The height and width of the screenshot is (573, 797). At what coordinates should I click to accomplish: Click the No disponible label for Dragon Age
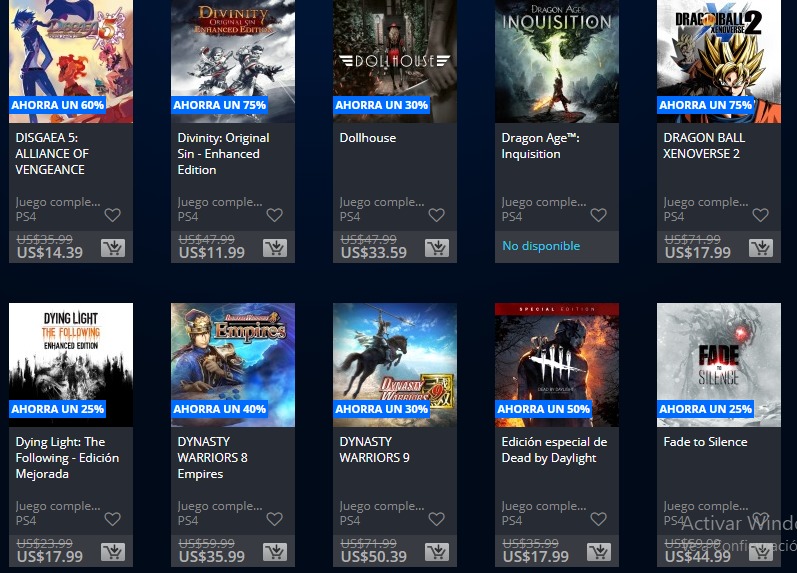541,246
